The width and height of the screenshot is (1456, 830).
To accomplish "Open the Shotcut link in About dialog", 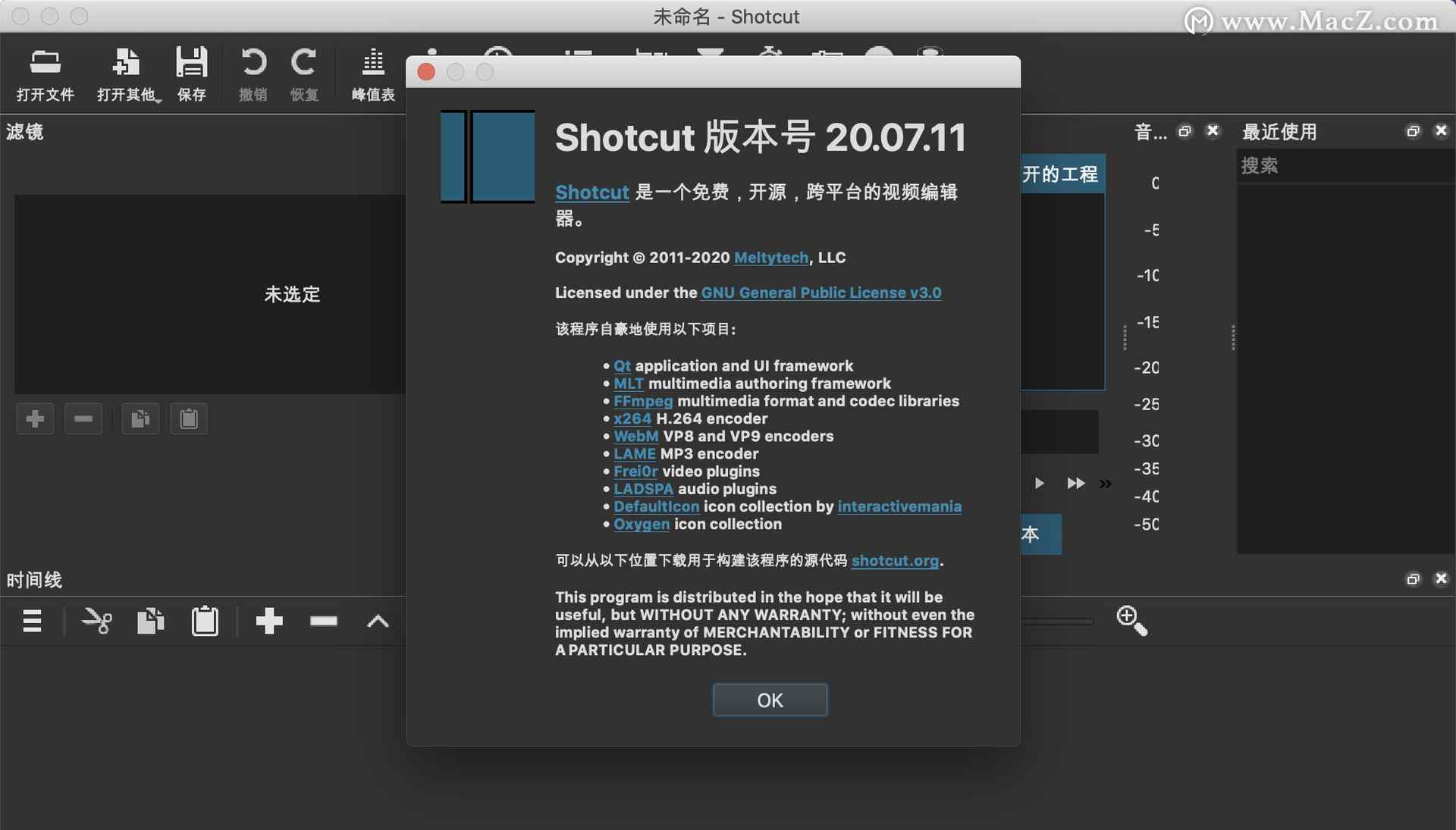I will click(592, 192).
